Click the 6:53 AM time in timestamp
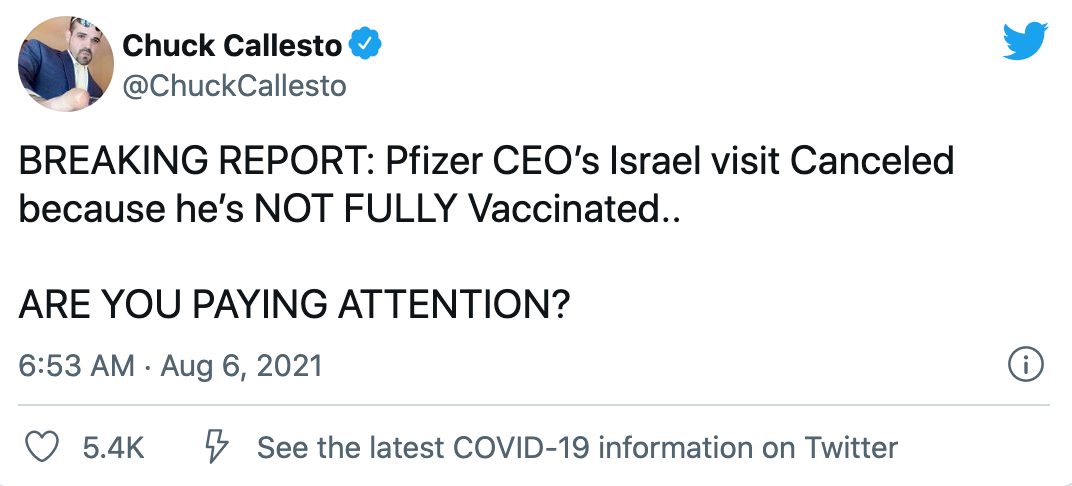The height and width of the screenshot is (486, 1072). pos(76,366)
